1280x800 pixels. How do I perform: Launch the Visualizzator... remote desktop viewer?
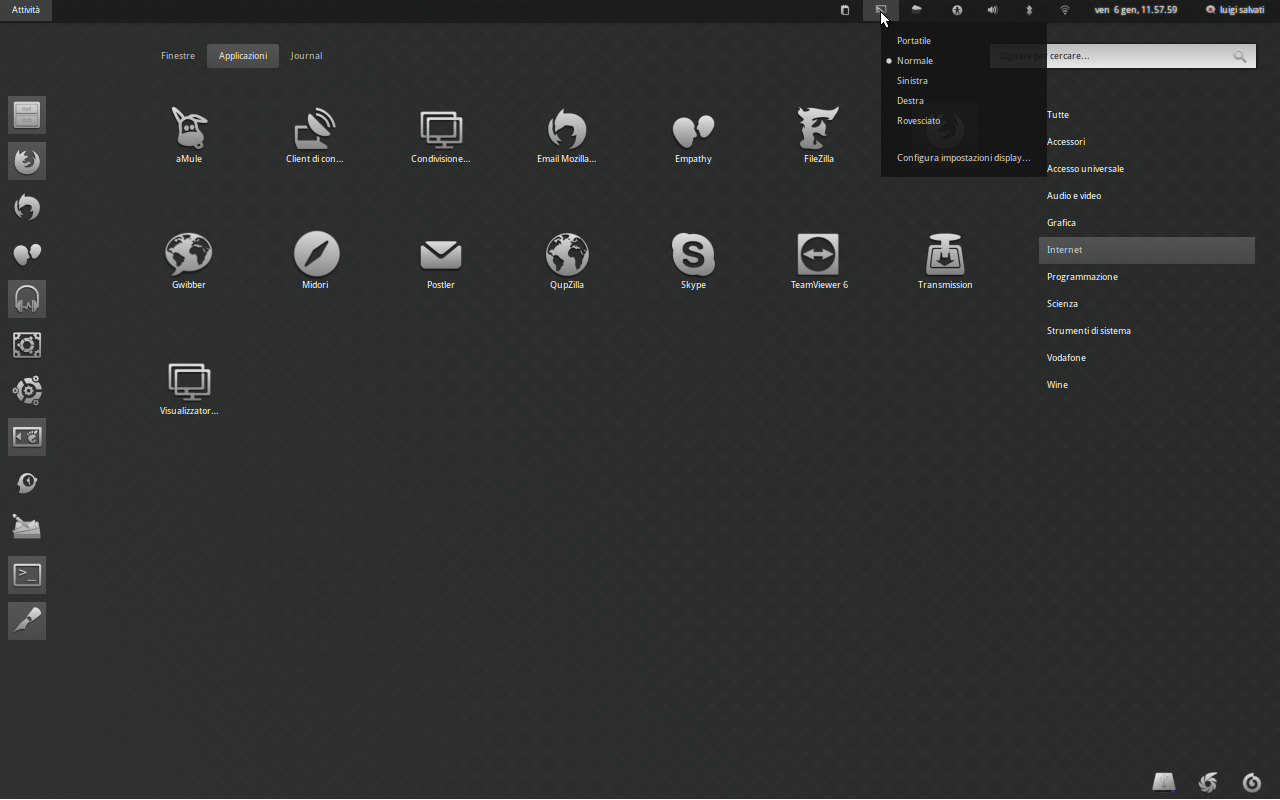click(189, 387)
